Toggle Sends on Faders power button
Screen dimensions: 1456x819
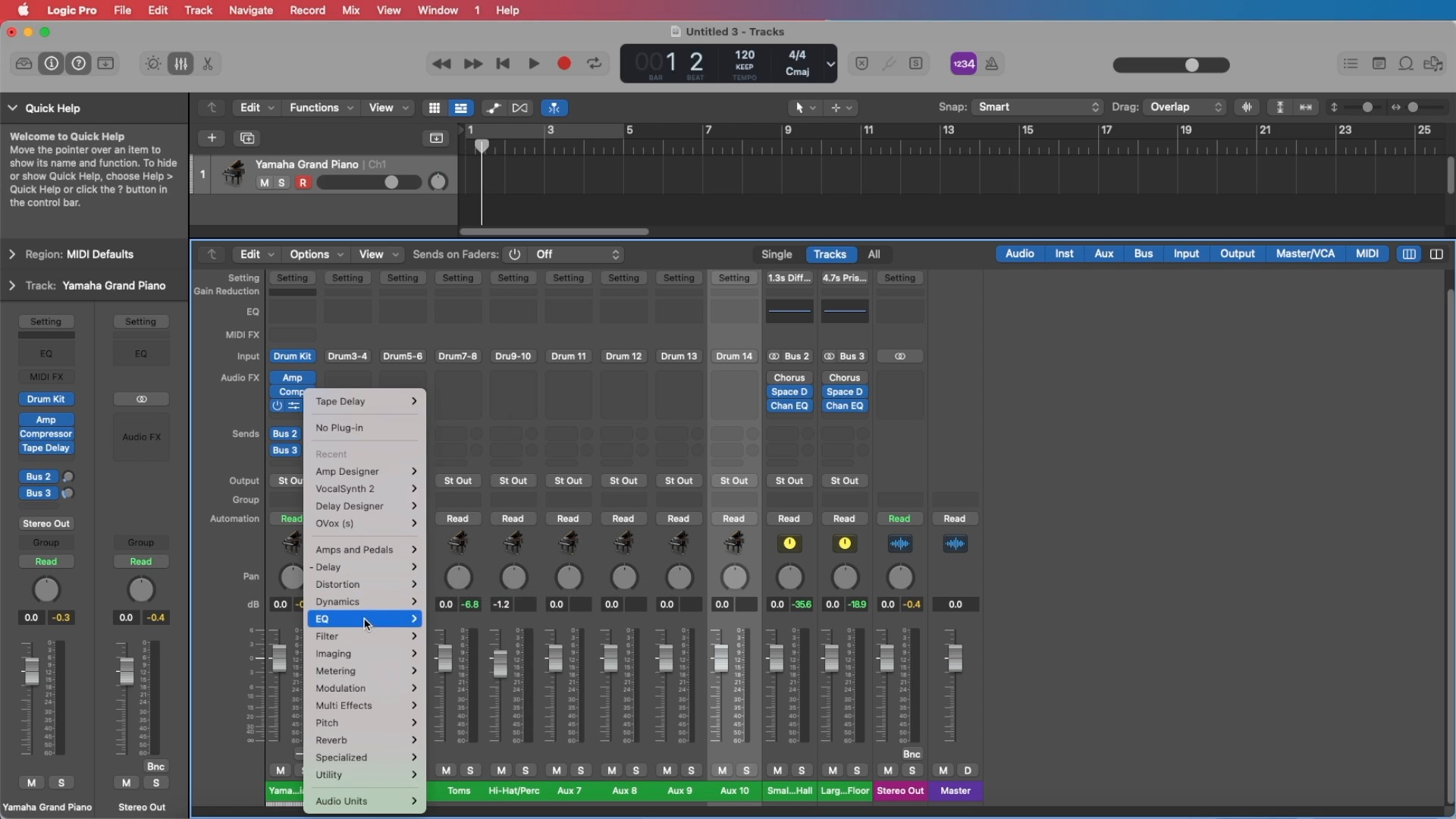tap(515, 255)
